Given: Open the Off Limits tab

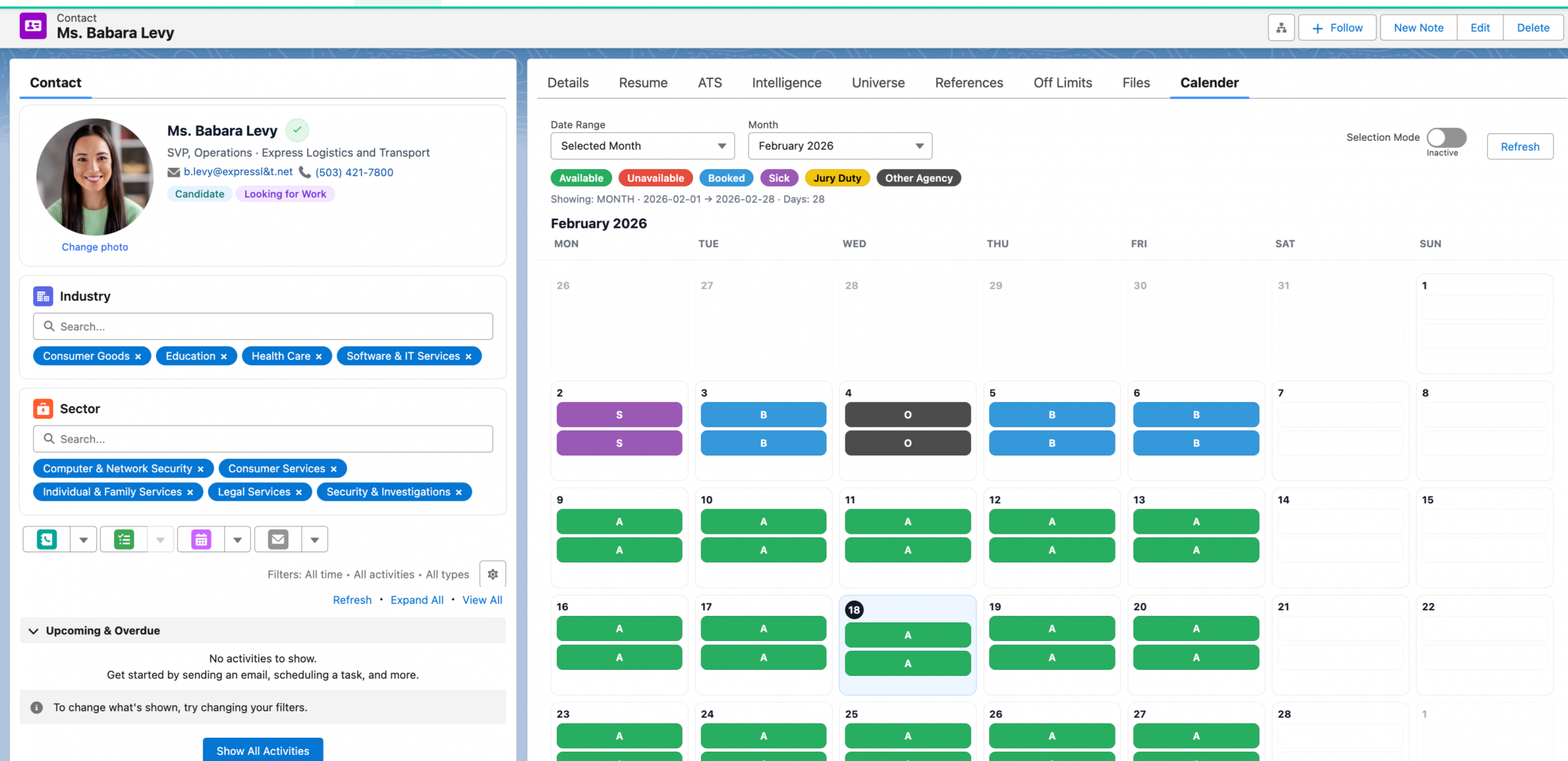Looking at the screenshot, I should click(x=1062, y=83).
